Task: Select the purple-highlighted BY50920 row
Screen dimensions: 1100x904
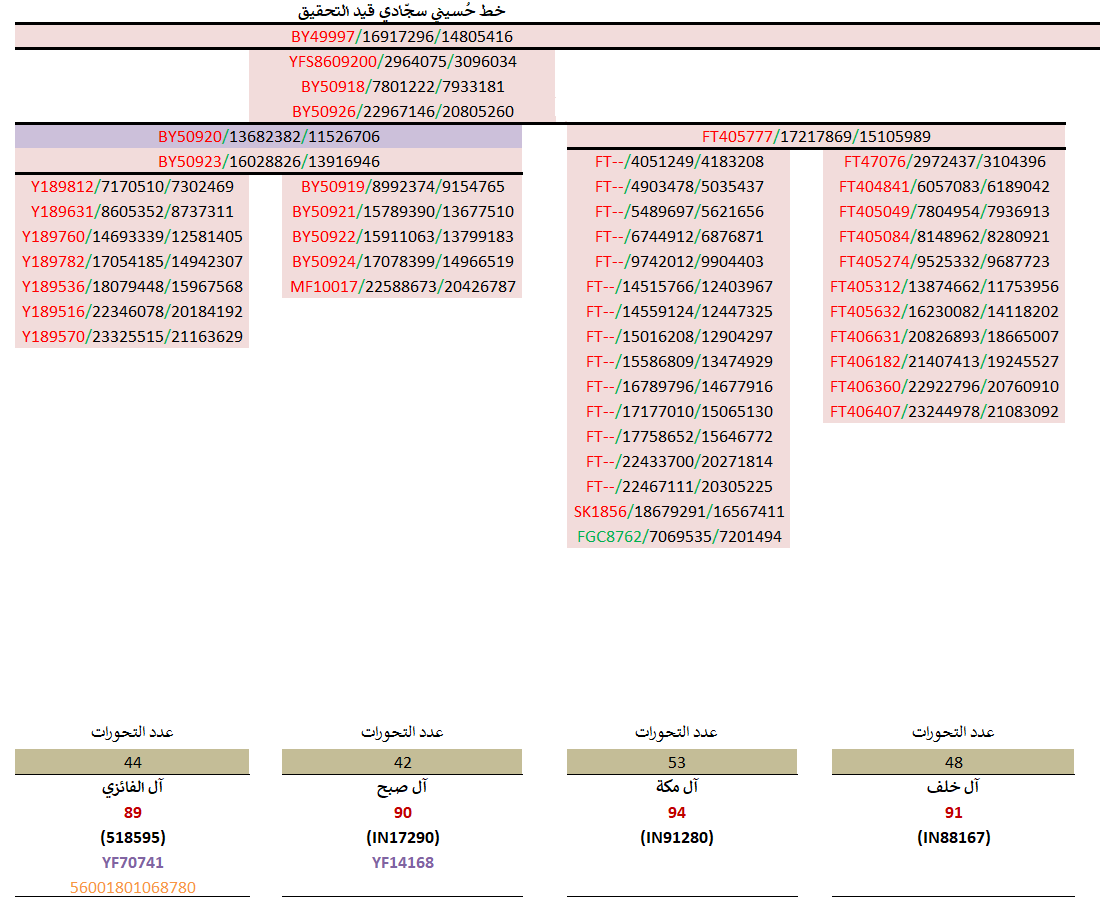Action: tap(269, 137)
